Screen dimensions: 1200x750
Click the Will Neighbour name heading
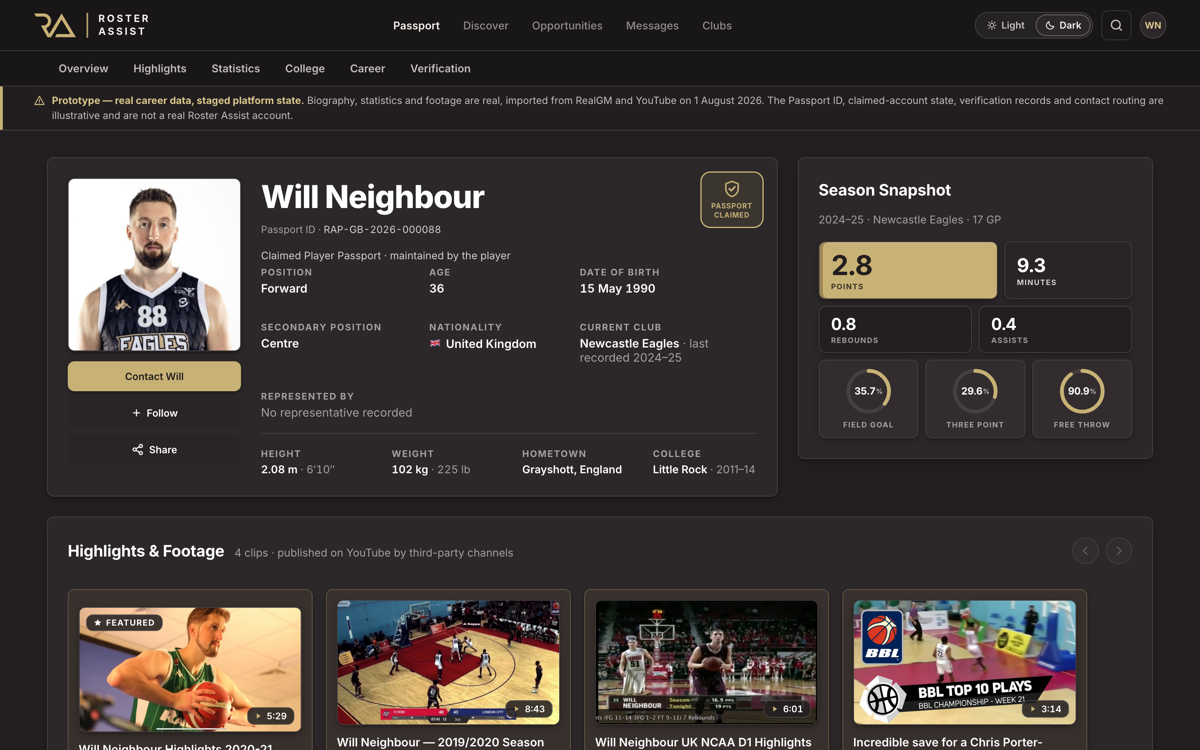click(x=373, y=197)
